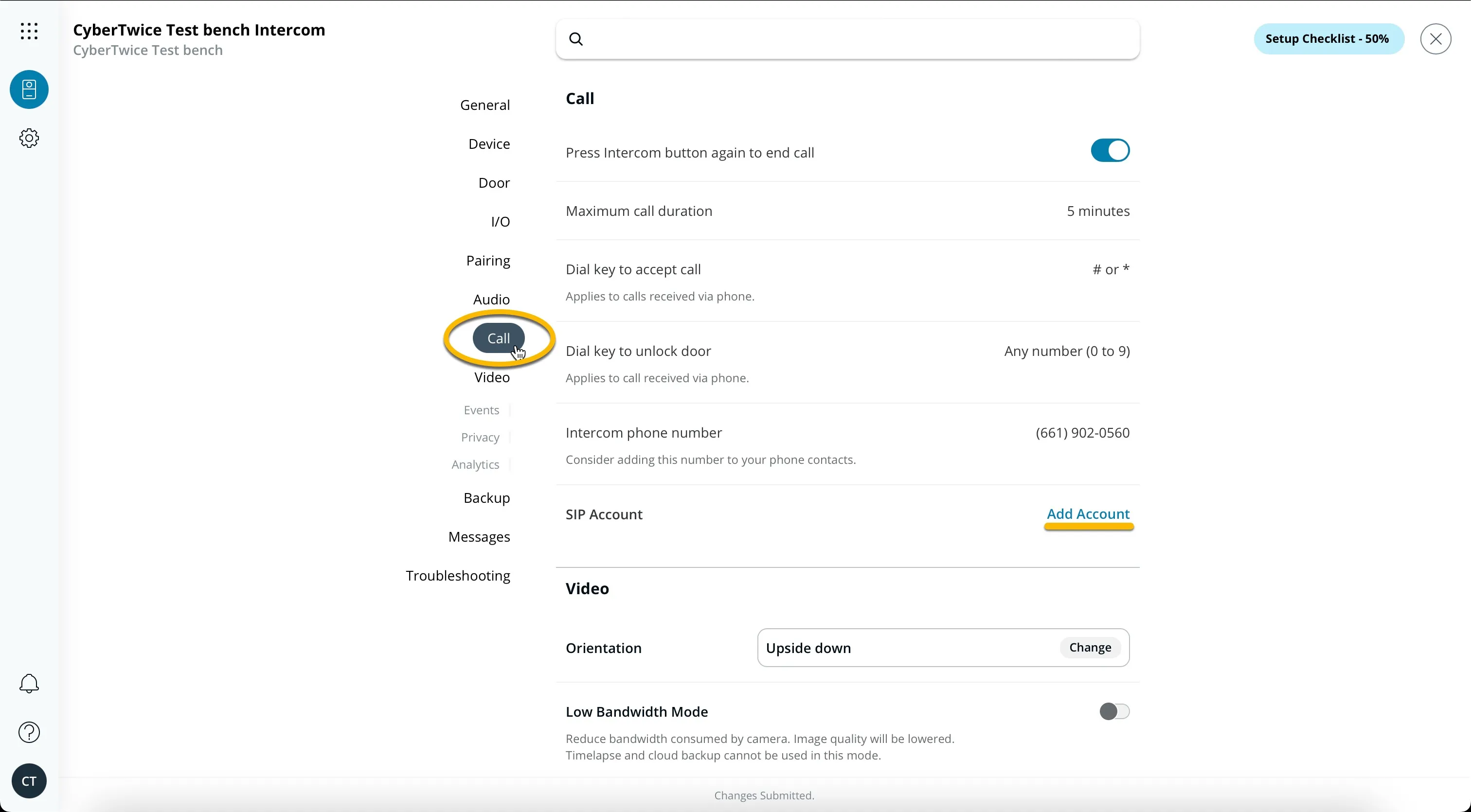Enable Low Bandwidth Mode switch

pyautogui.click(x=1114, y=711)
